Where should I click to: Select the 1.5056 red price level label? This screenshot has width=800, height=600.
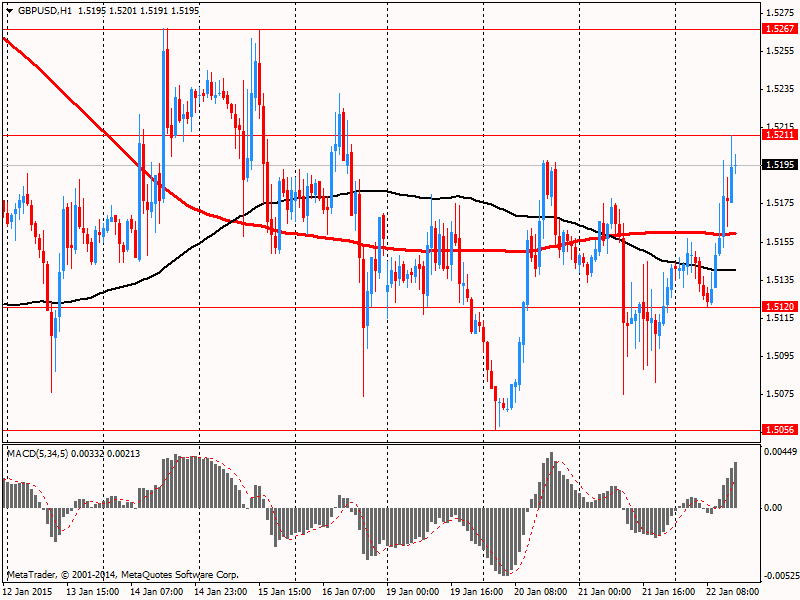click(x=780, y=430)
